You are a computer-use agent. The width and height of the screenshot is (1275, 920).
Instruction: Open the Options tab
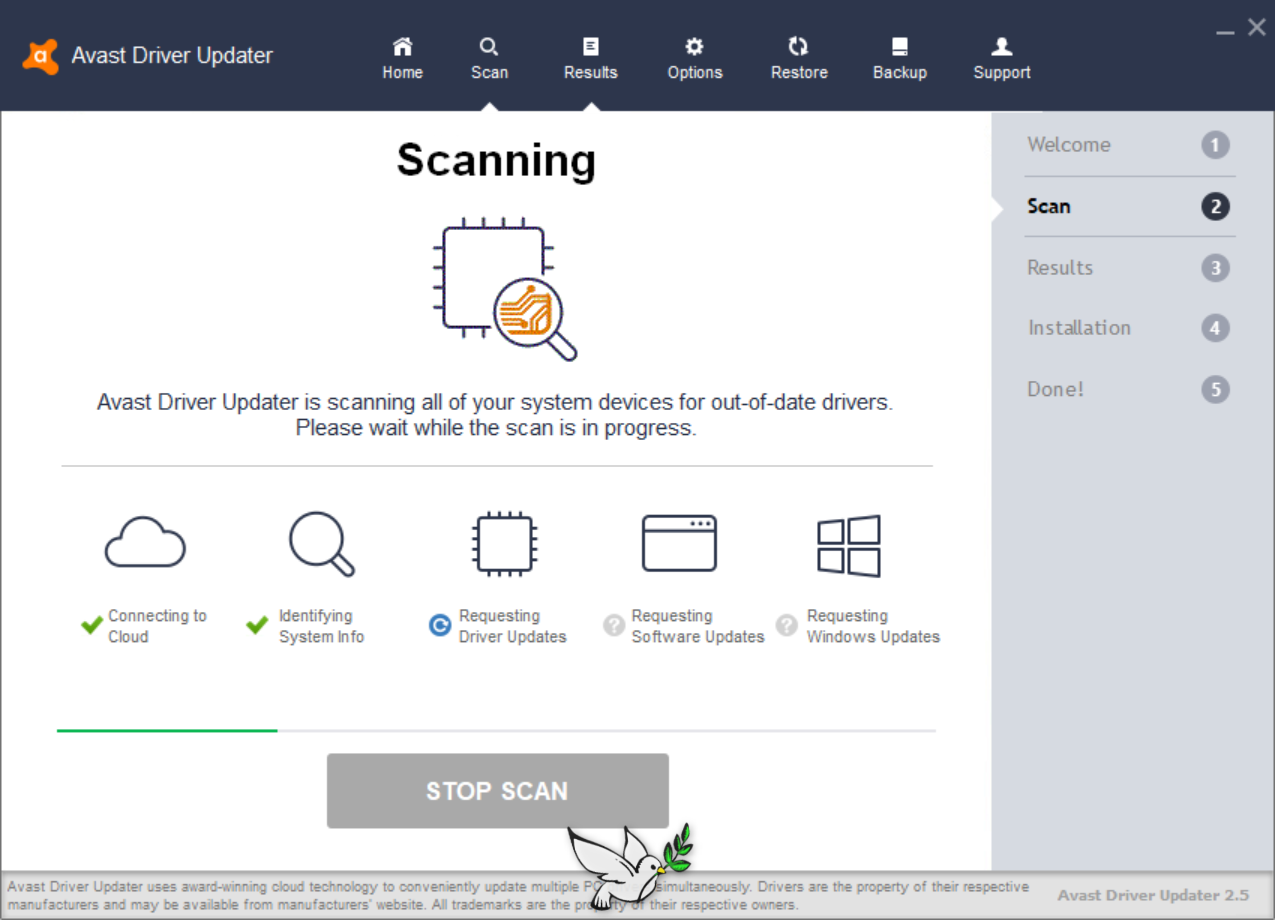(695, 59)
